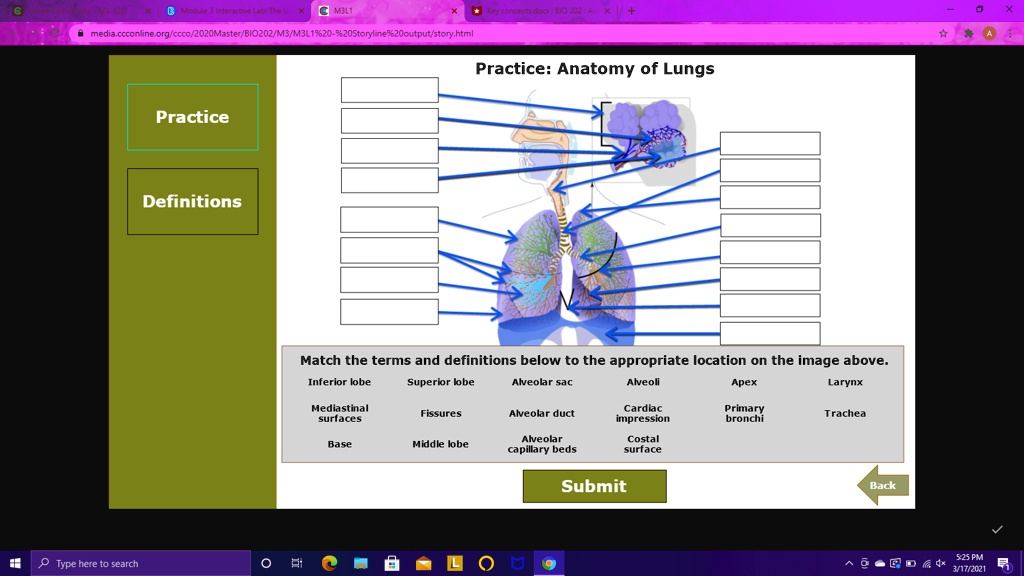This screenshot has height=576, width=1024.
Task: Click the Submit button
Action: 594,486
